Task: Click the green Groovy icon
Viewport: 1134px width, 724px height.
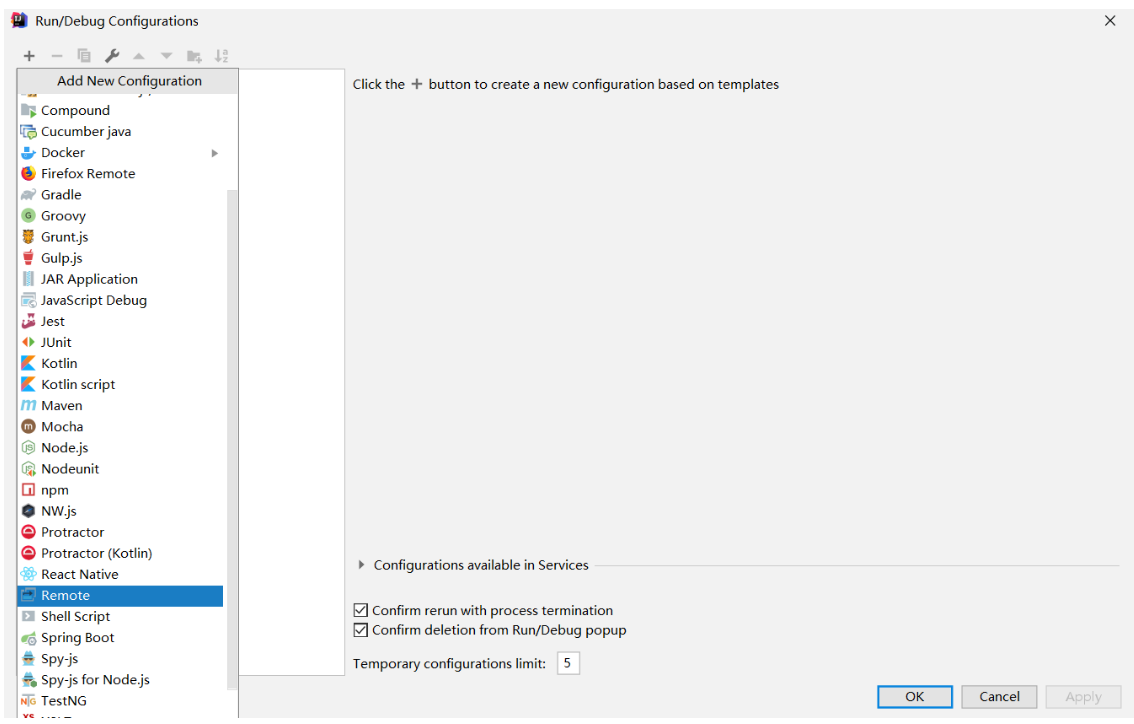Action: (28, 216)
